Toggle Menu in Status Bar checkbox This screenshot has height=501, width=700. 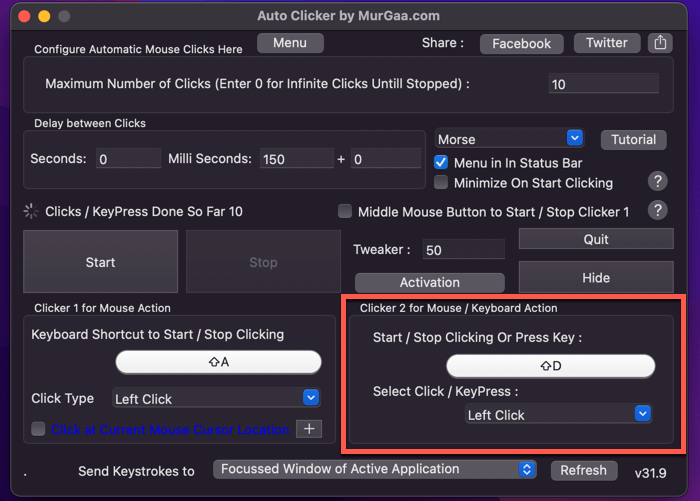441,162
